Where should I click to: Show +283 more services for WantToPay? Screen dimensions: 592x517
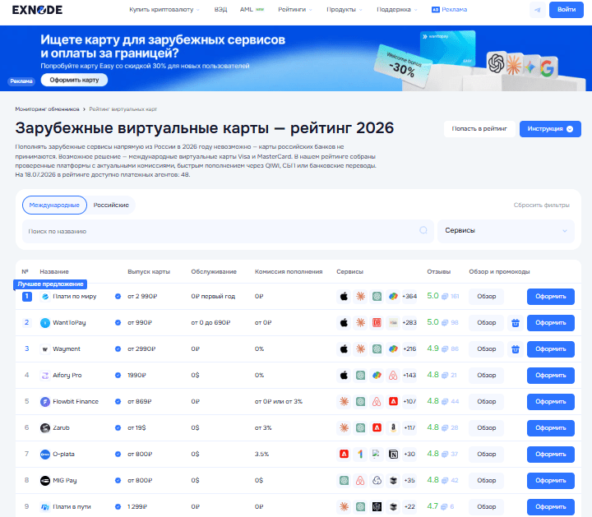410,323
